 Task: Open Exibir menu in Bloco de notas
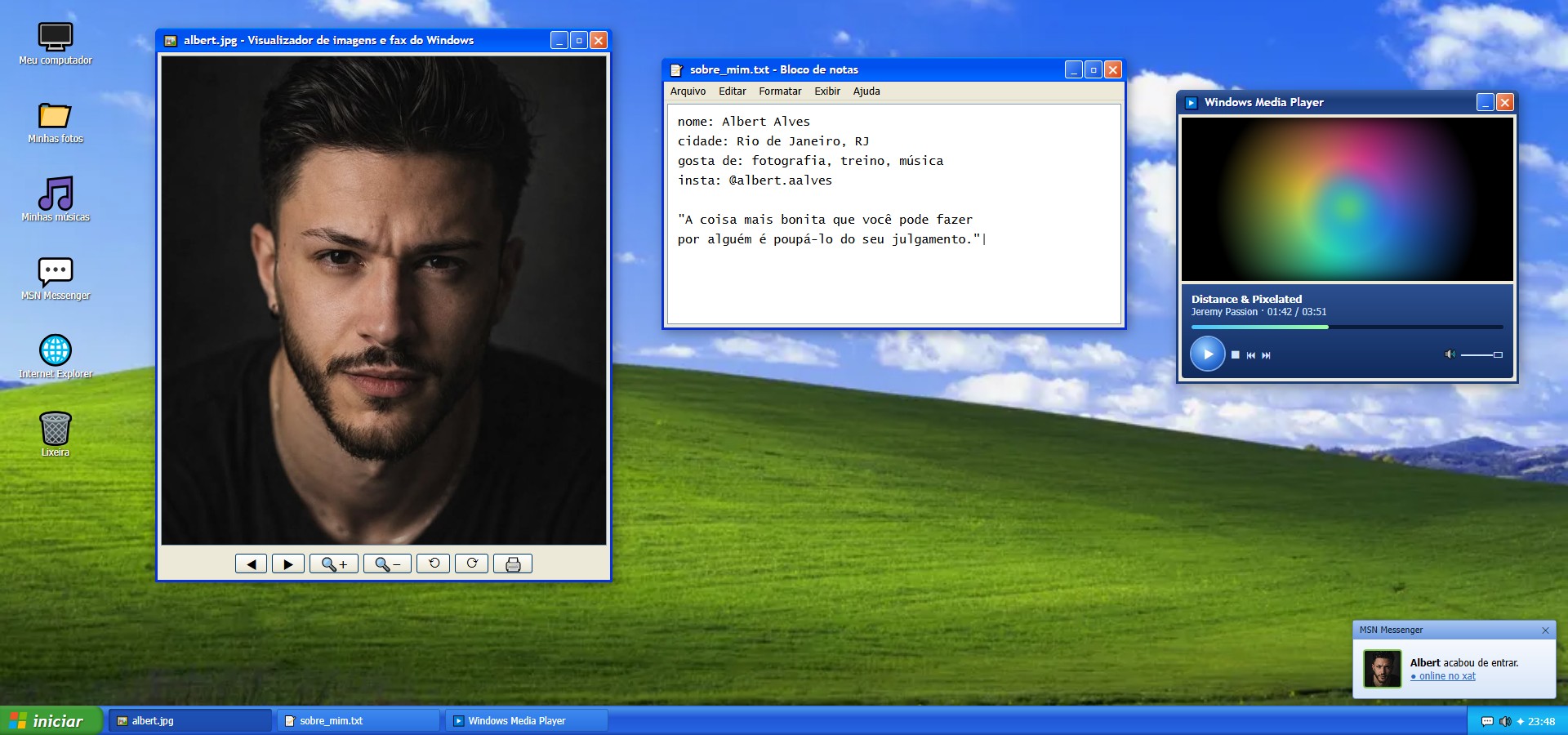pos(827,91)
